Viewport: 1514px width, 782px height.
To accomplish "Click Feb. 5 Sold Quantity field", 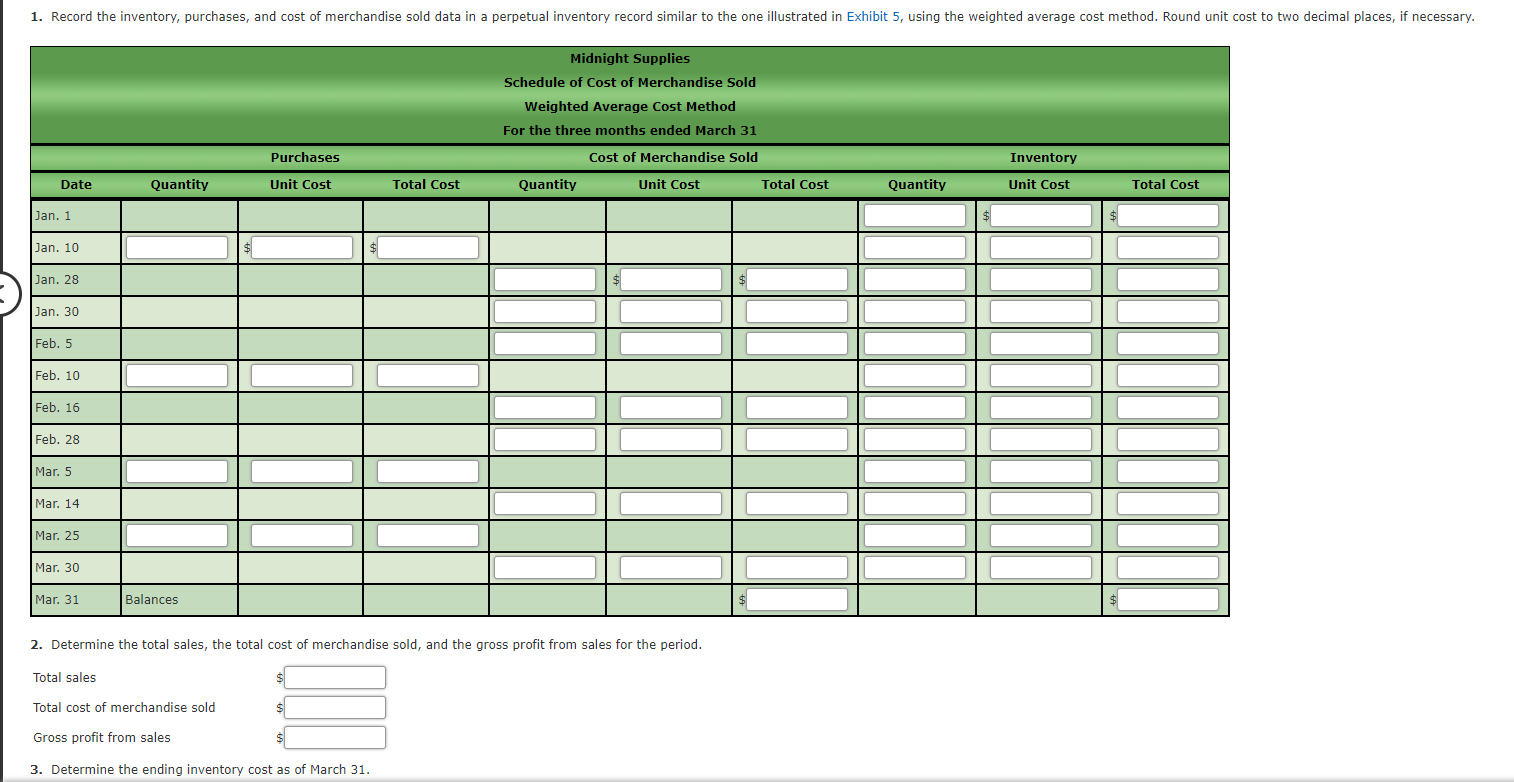I will click(x=545, y=343).
